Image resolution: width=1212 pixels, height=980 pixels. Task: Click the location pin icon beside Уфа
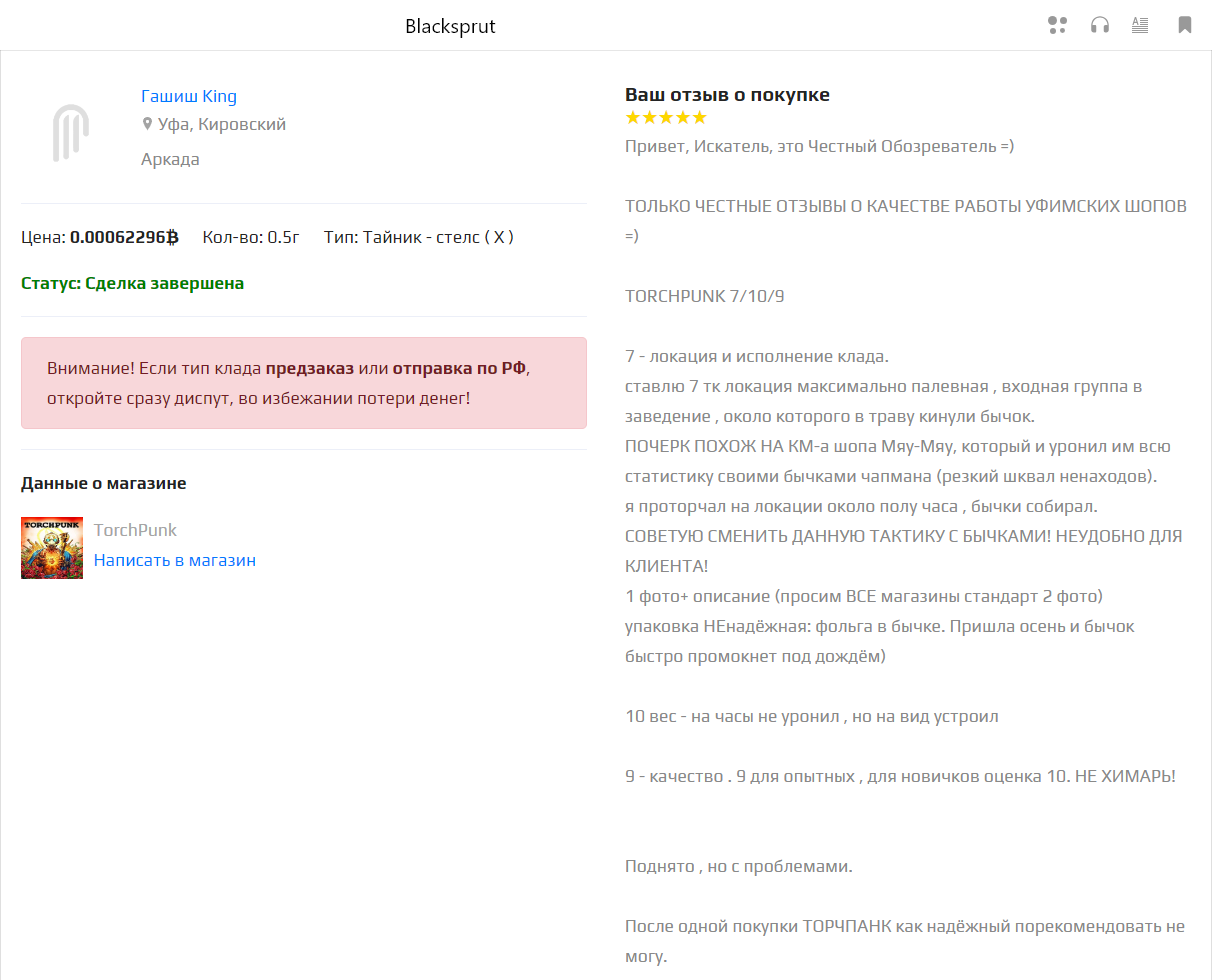click(147, 125)
